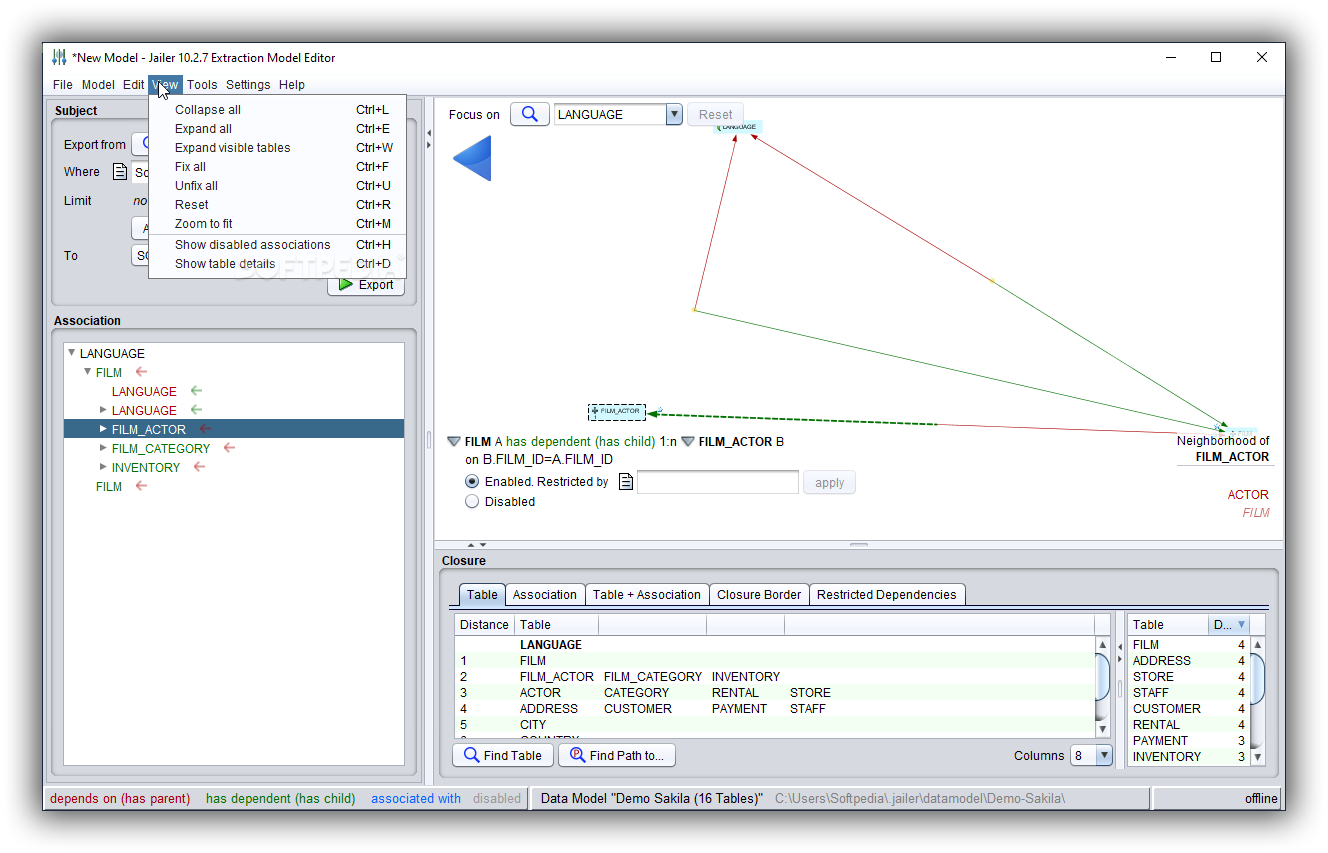Select the Disabled radio button

[x=472, y=501]
